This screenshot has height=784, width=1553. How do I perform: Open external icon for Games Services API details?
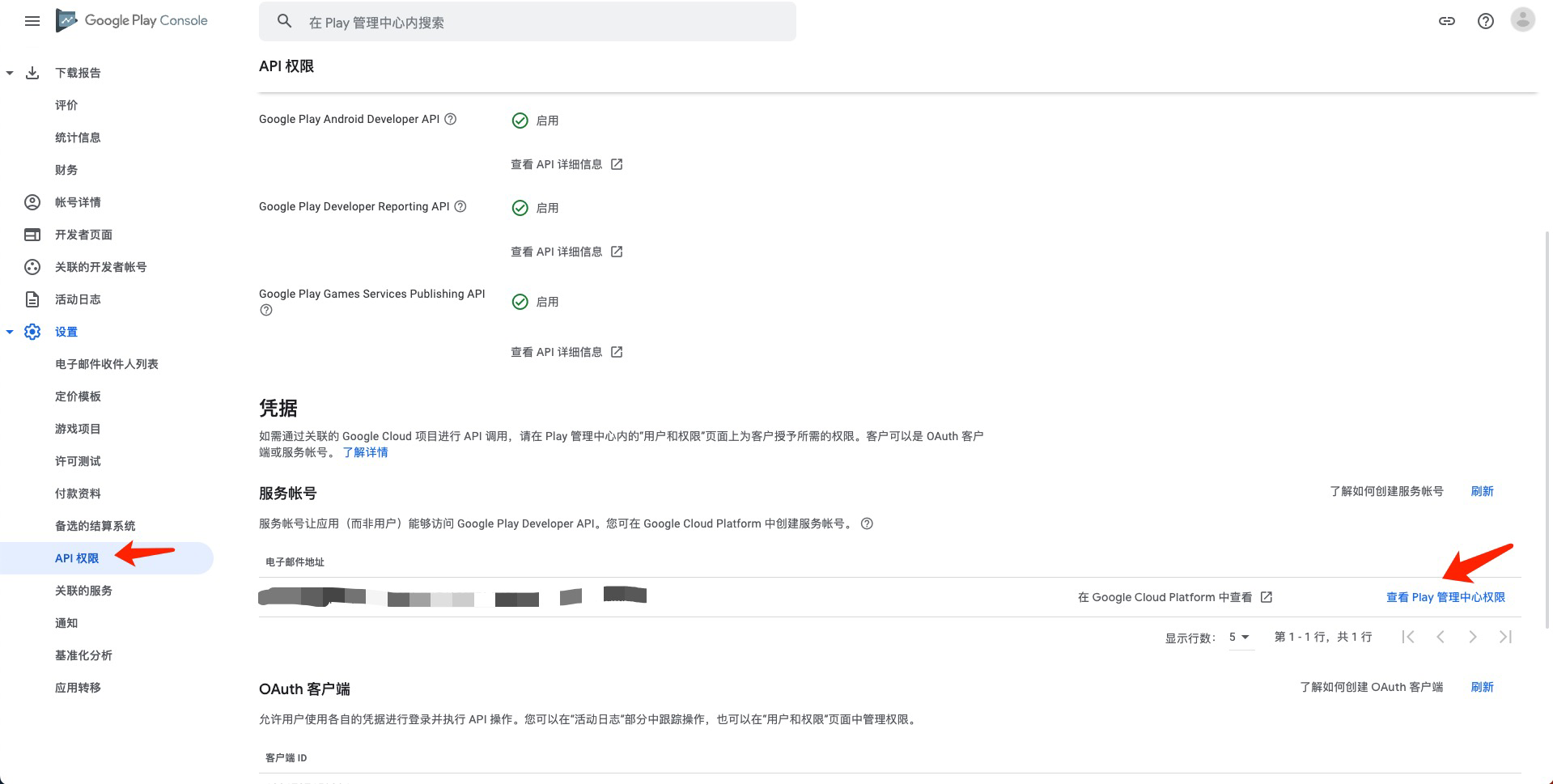coord(617,352)
